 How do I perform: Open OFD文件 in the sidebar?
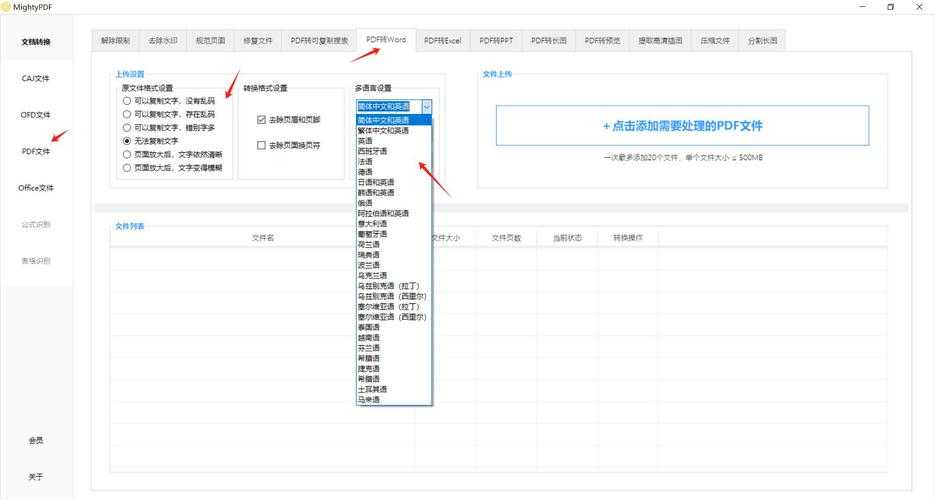point(36,114)
